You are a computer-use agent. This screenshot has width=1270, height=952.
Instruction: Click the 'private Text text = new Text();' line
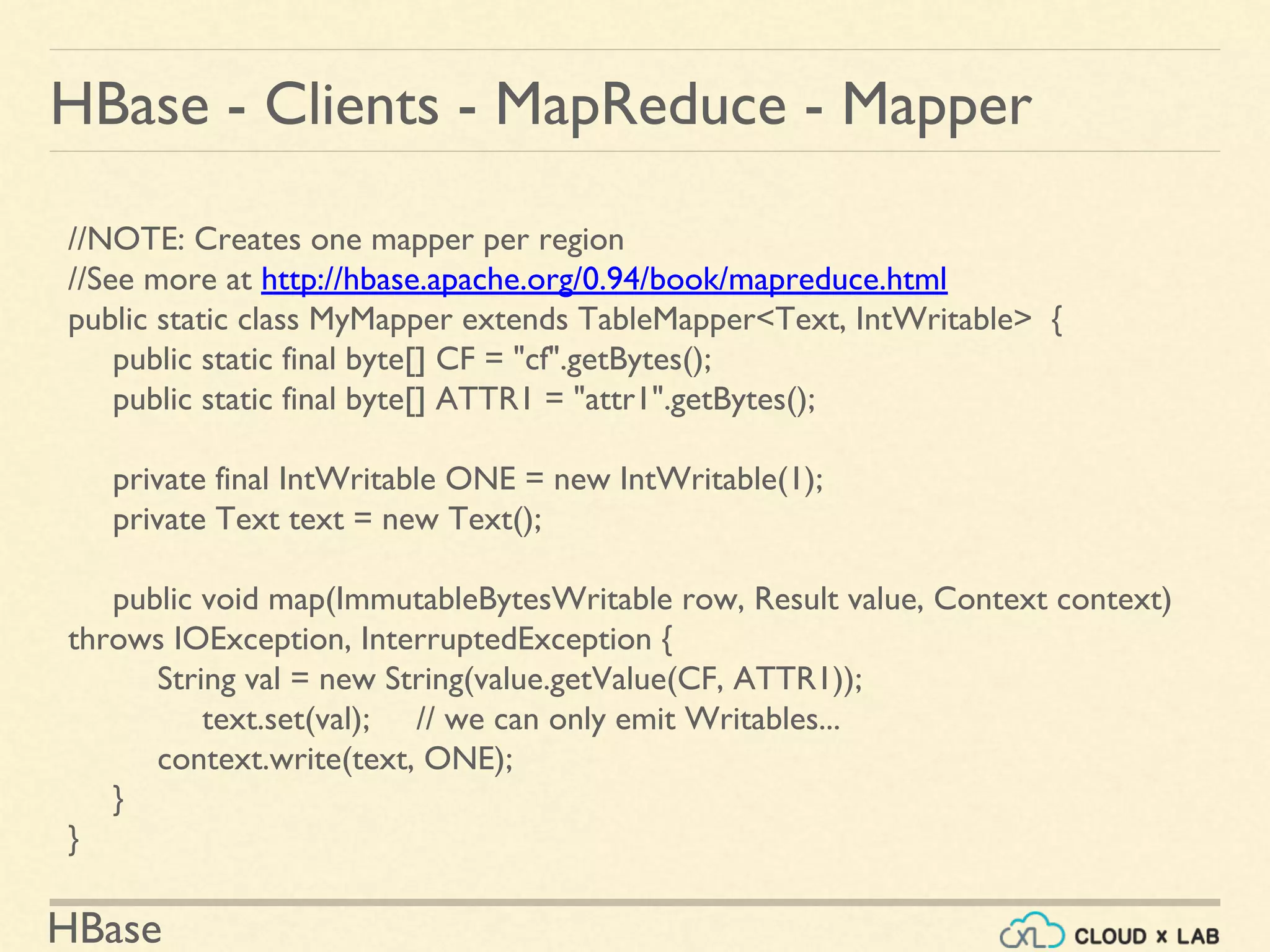point(327,519)
